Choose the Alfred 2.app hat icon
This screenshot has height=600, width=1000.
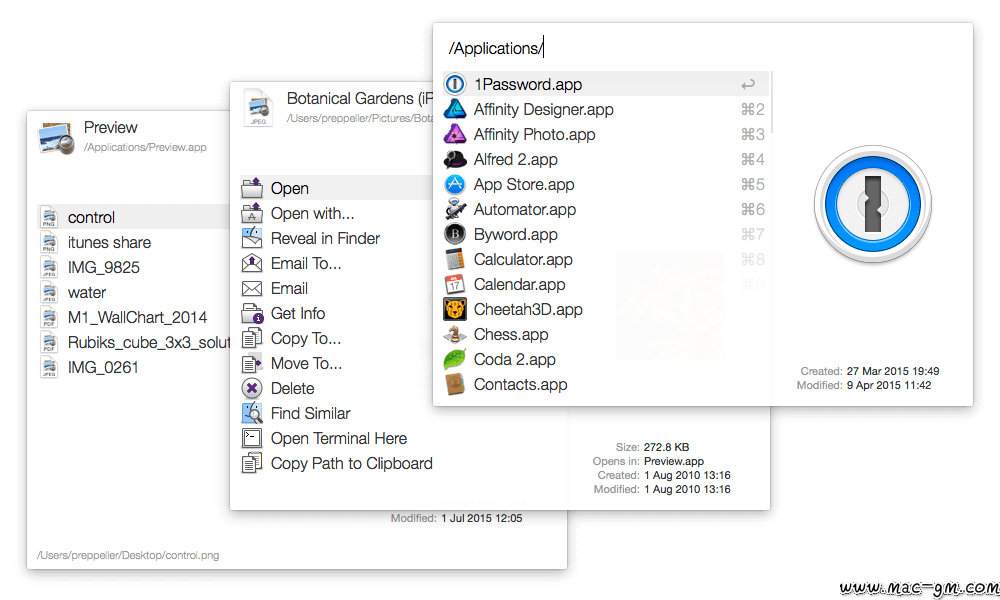(x=455, y=159)
